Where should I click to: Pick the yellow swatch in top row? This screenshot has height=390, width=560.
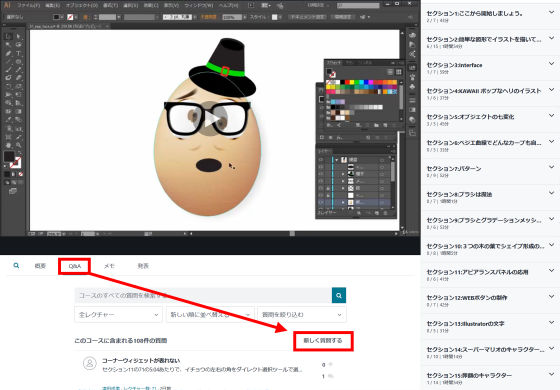351,82
